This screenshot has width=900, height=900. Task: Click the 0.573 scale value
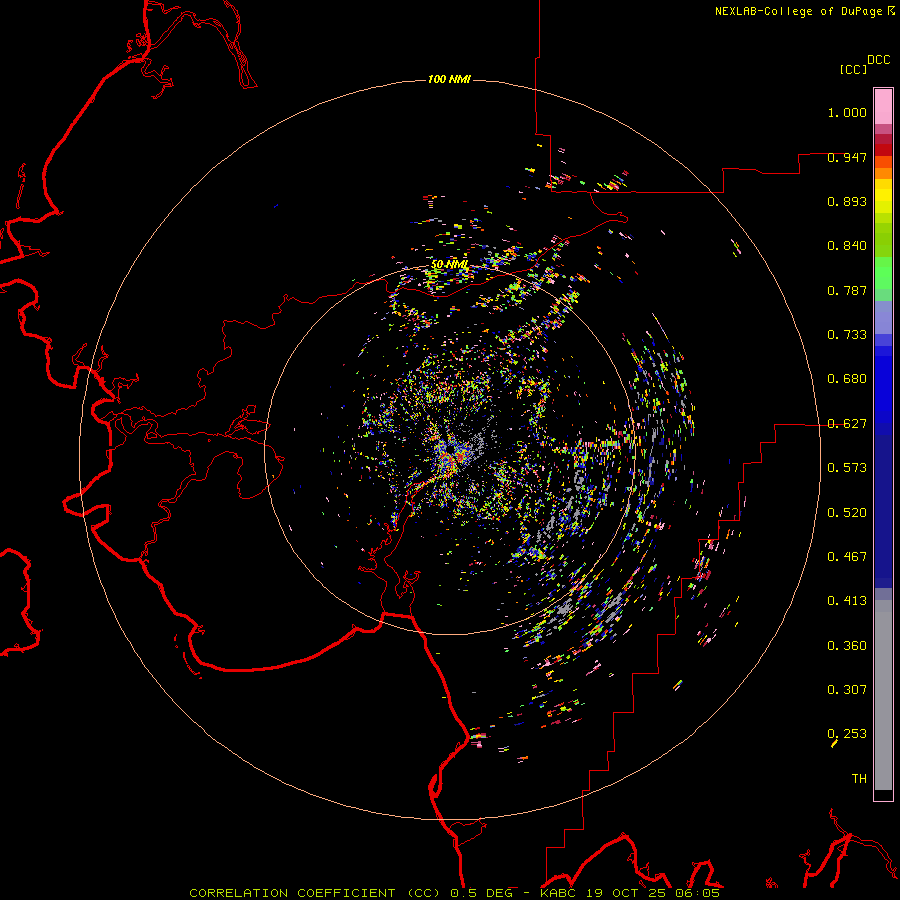click(x=847, y=468)
